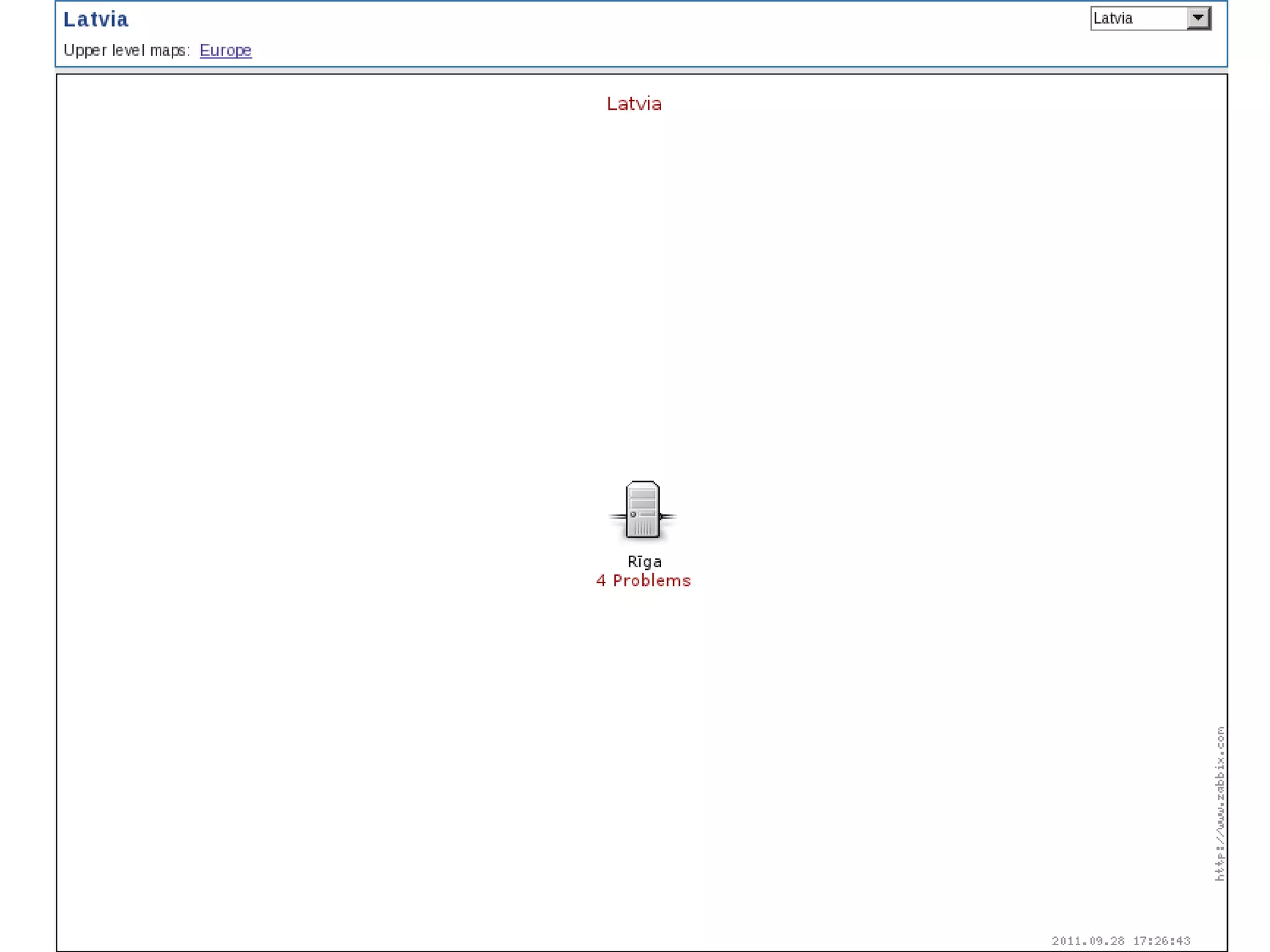The width and height of the screenshot is (1270, 952).
Task: Click the Rīga host label
Action: coord(644,562)
